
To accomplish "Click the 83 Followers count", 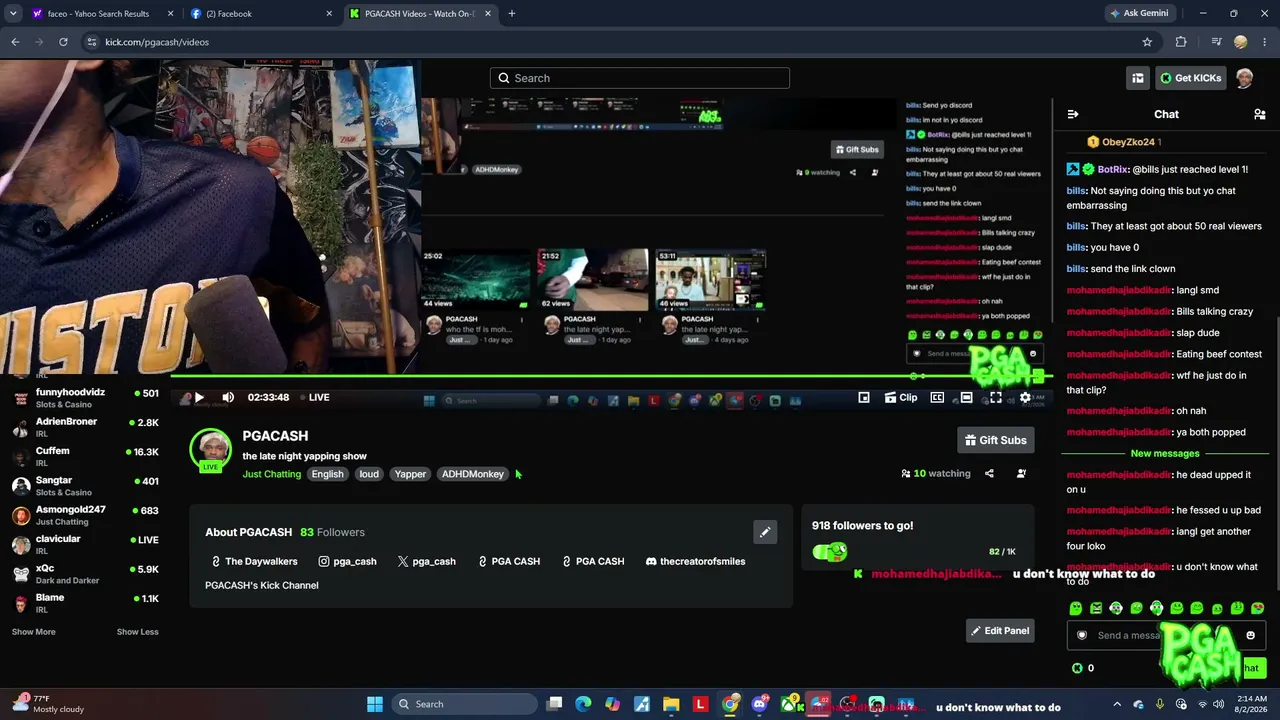I will point(332,532).
